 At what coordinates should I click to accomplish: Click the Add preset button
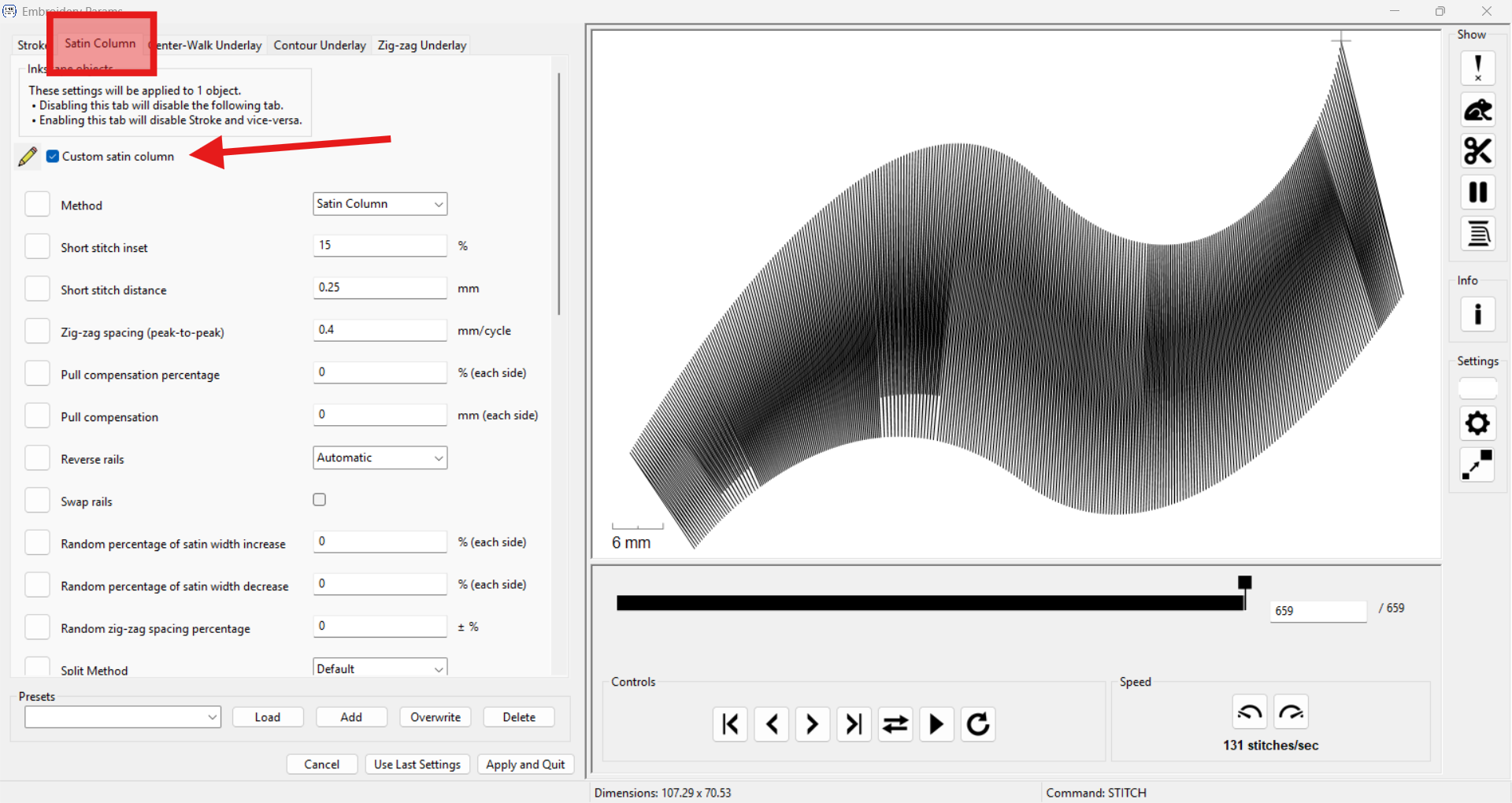tap(351, 717)
